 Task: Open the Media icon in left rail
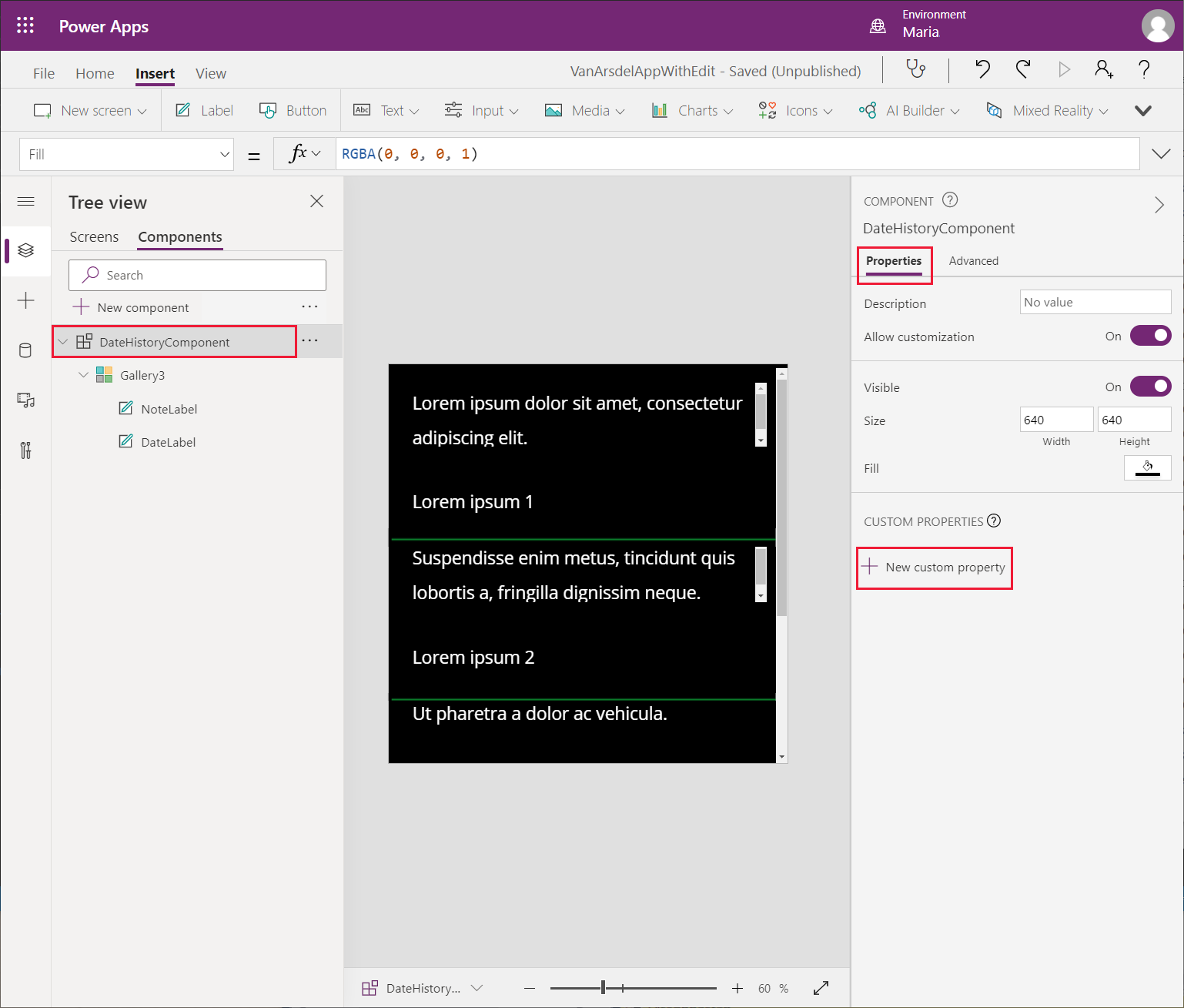pos(25,400)
